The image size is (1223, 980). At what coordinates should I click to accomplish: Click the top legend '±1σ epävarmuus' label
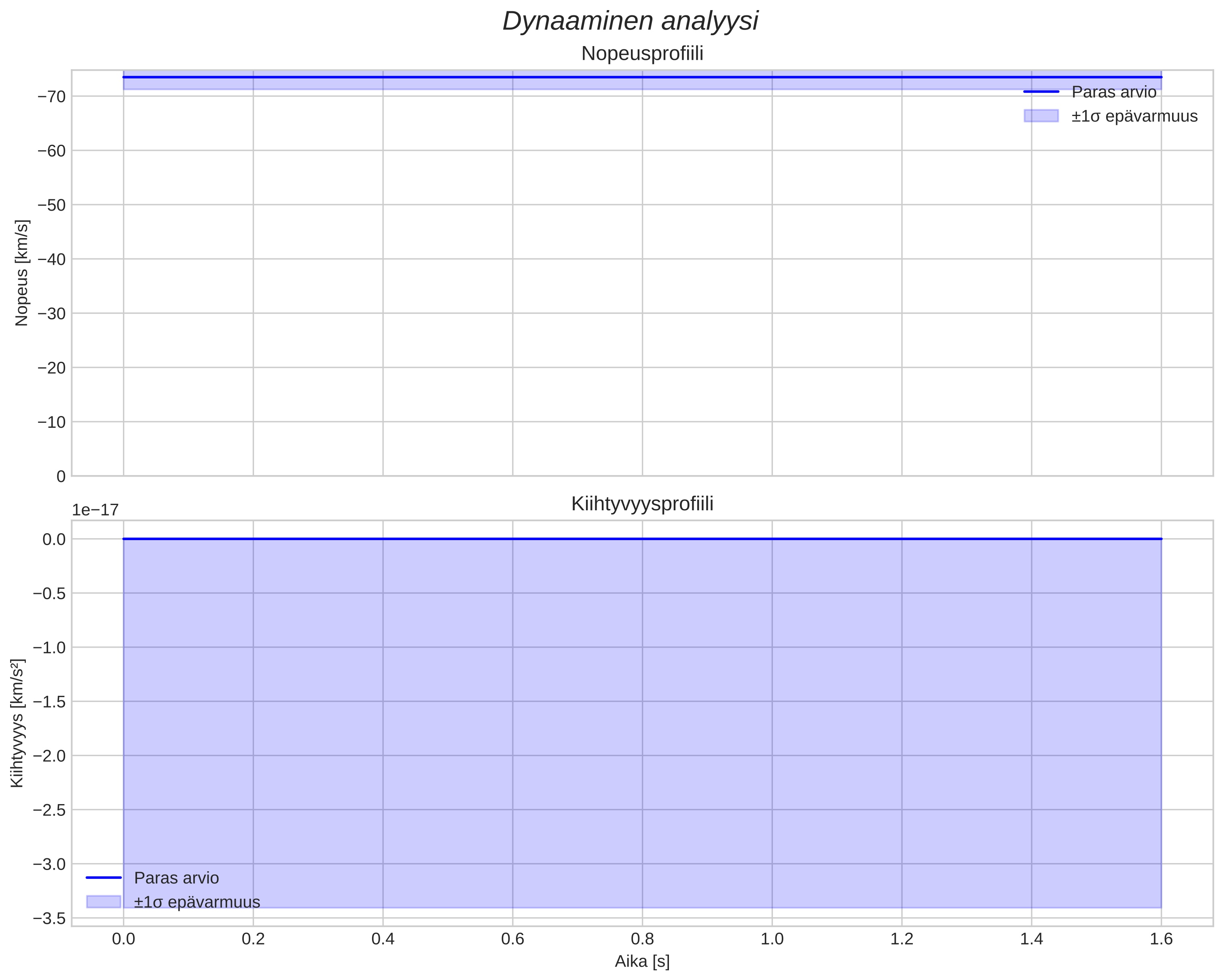point(1134,116)
